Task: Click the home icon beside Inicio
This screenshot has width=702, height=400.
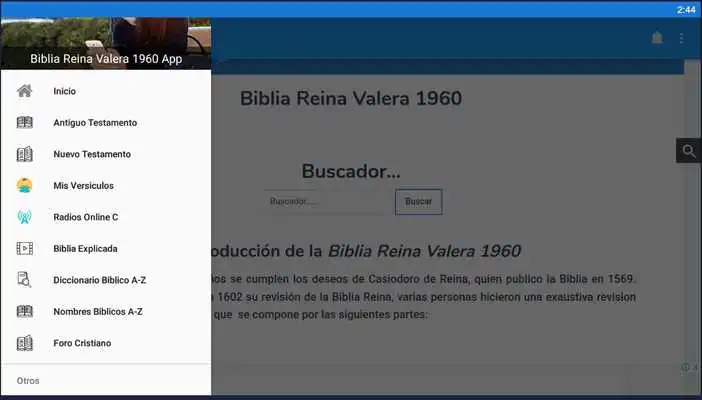Action: click(25, 91)
